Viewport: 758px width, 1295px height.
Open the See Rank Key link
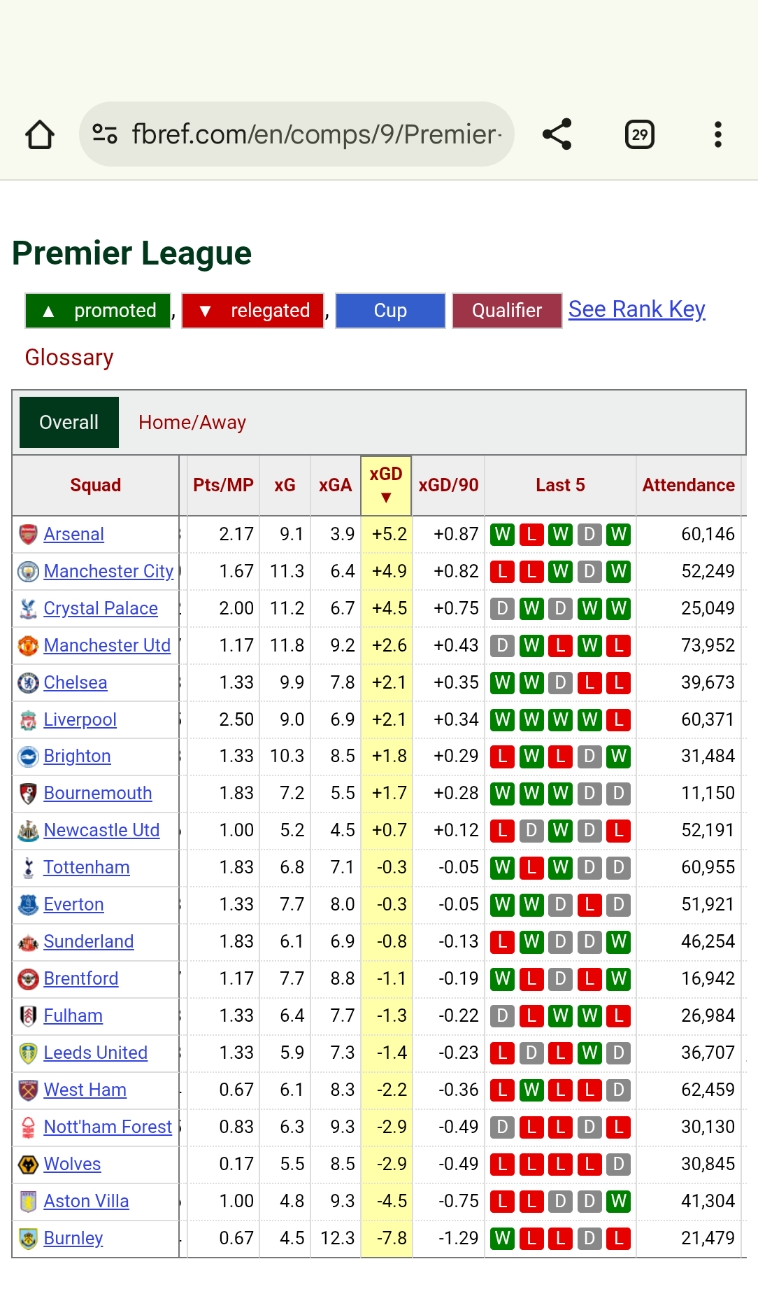click(636, 309)
